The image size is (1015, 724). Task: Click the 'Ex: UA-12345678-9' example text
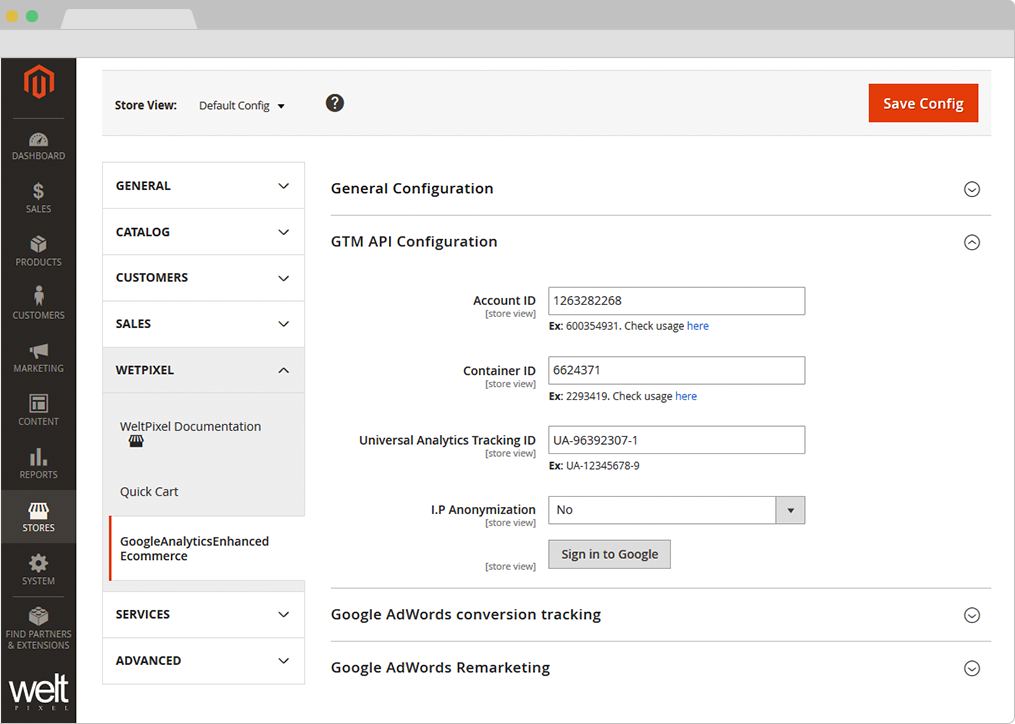[x=594, y=466]
